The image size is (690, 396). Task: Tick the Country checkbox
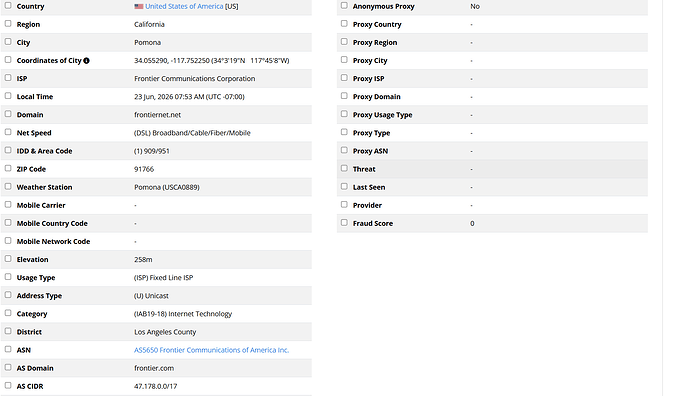tap(8, 6)
